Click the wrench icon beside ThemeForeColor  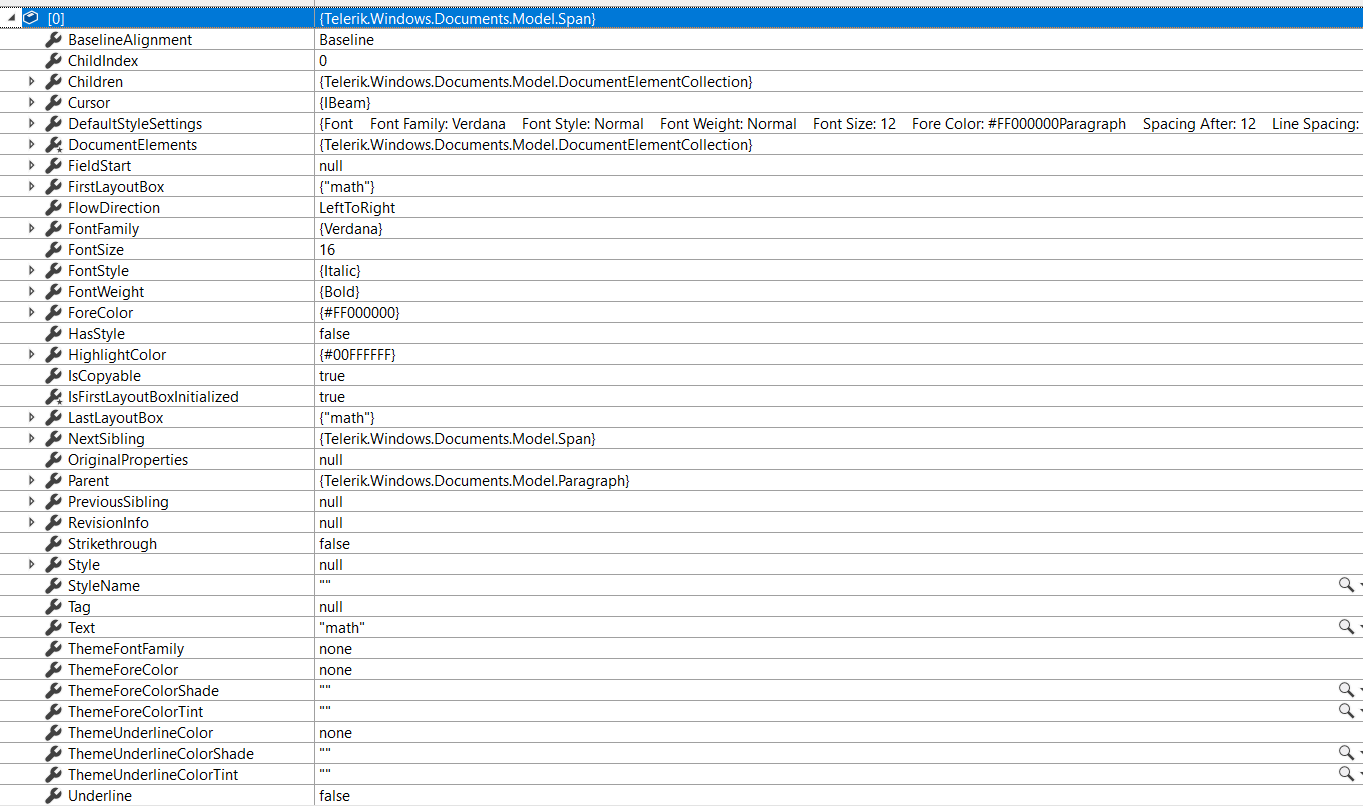click(54, 670)
